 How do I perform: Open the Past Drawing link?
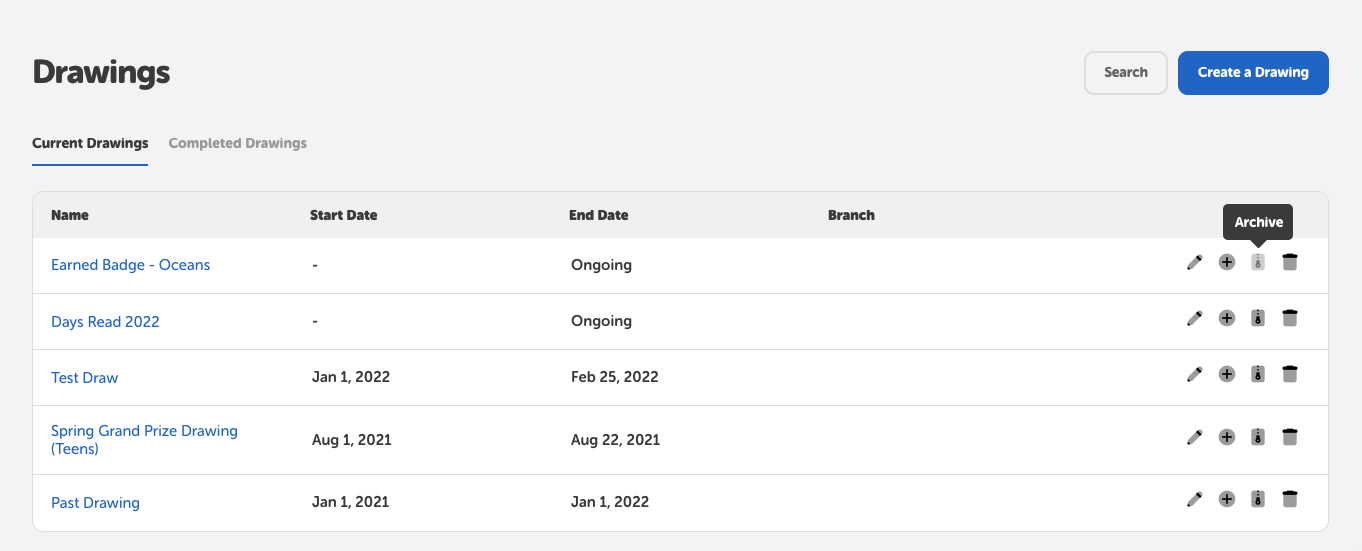pyautogui.click(x=95, y=503)
